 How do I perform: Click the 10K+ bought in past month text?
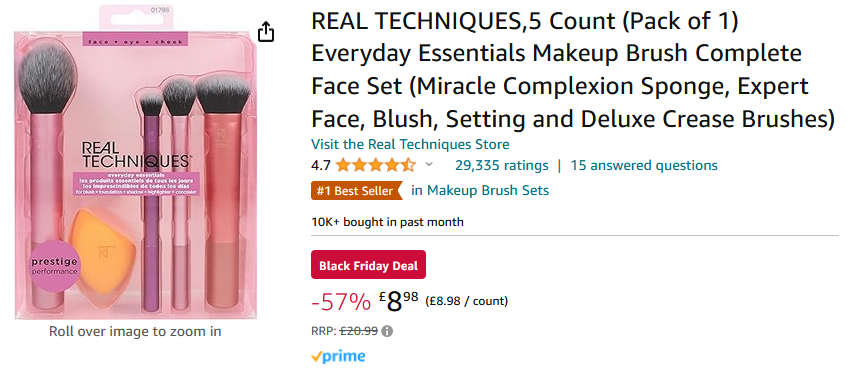coord(387,222)
